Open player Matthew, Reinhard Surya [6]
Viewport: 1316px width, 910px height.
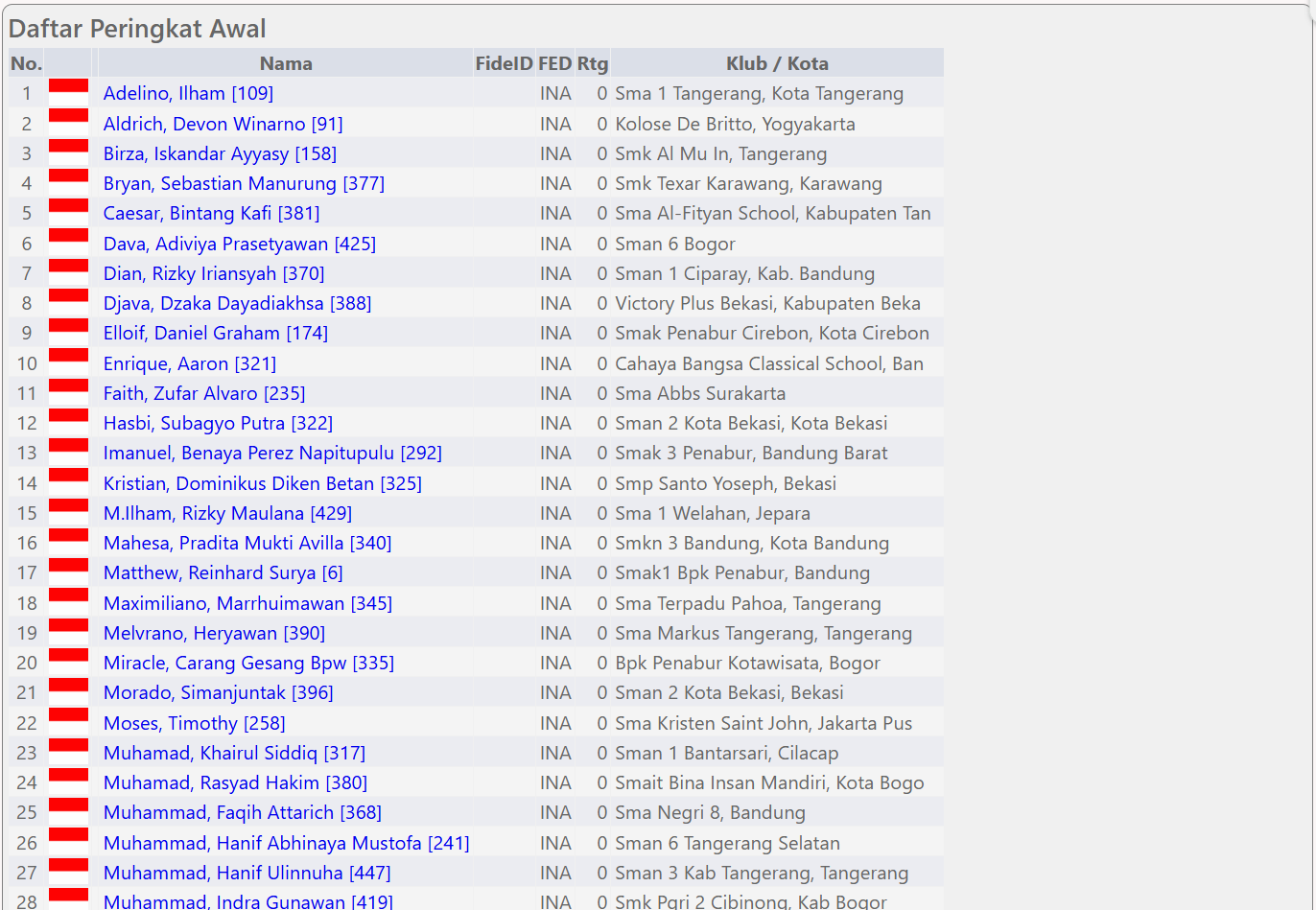click(223, 572)
